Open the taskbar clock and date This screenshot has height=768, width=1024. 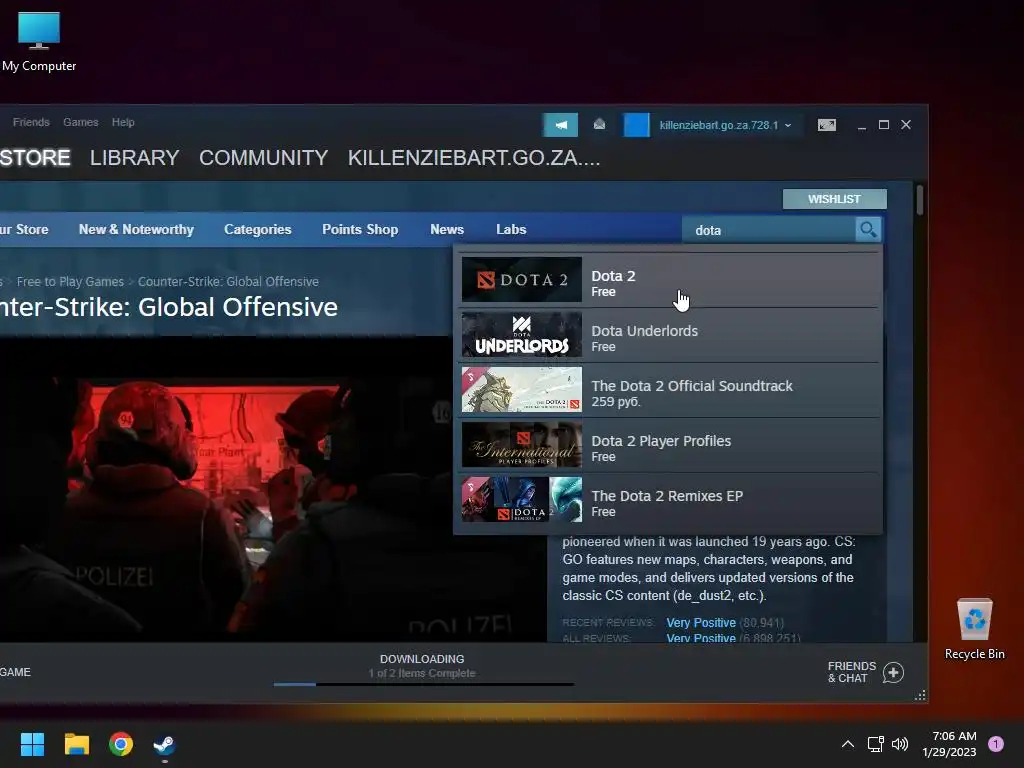(x=949, y=744)
